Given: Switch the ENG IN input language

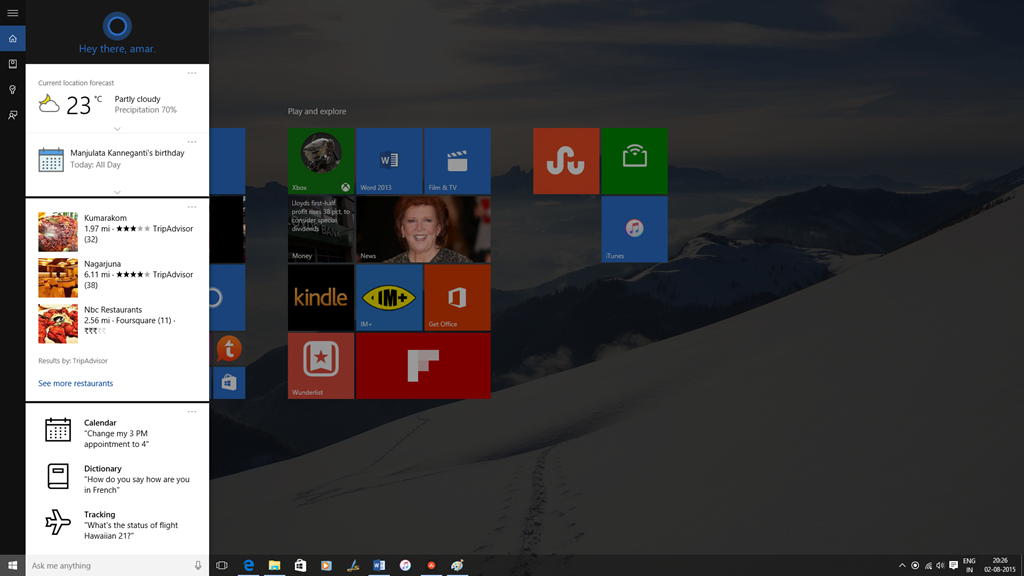Looking at the screenshot, I should pos(969,566).
